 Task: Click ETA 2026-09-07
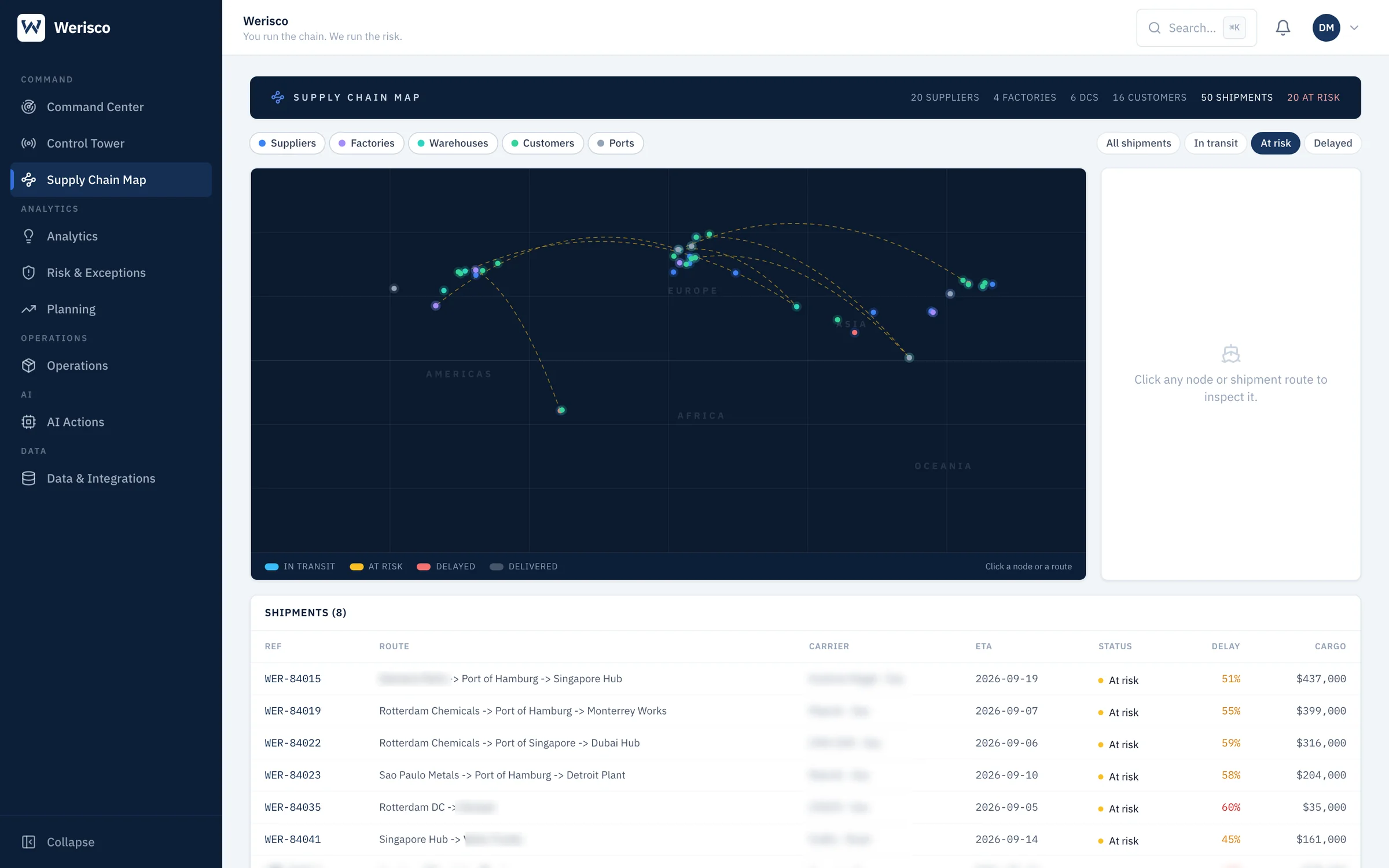click(1006, 711)
